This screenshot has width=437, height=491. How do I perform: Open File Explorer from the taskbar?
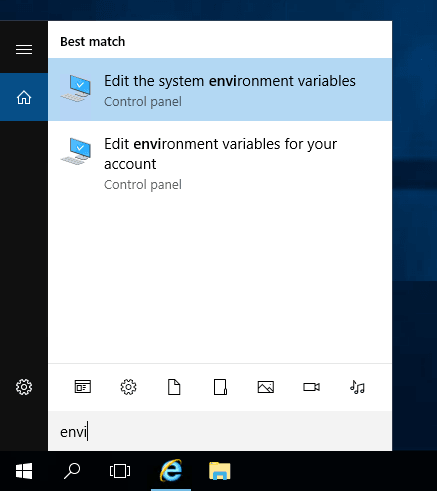pyautogui.click(x=220, y=471)
